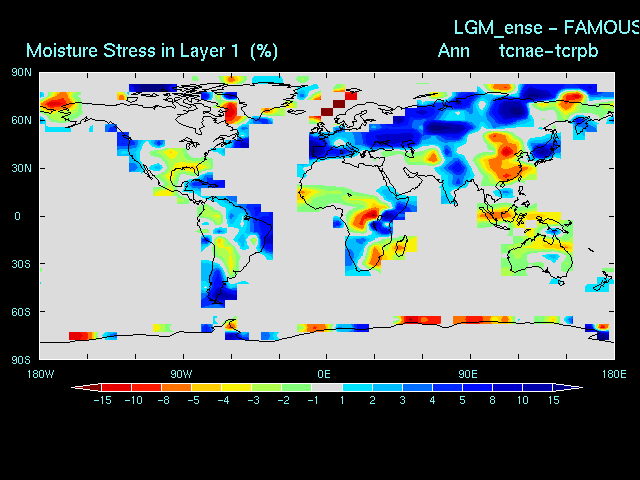Click the 30S latitude axis label
This screenshot has height=480, width=640.
tap(22, 264)
